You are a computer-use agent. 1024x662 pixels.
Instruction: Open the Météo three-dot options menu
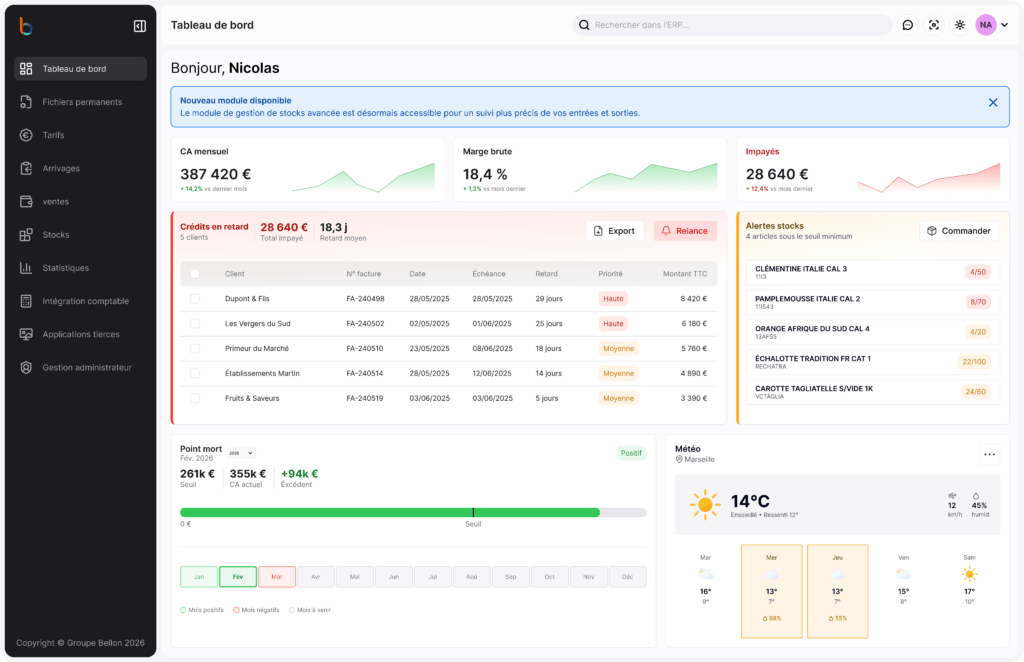tap(989, 454)
